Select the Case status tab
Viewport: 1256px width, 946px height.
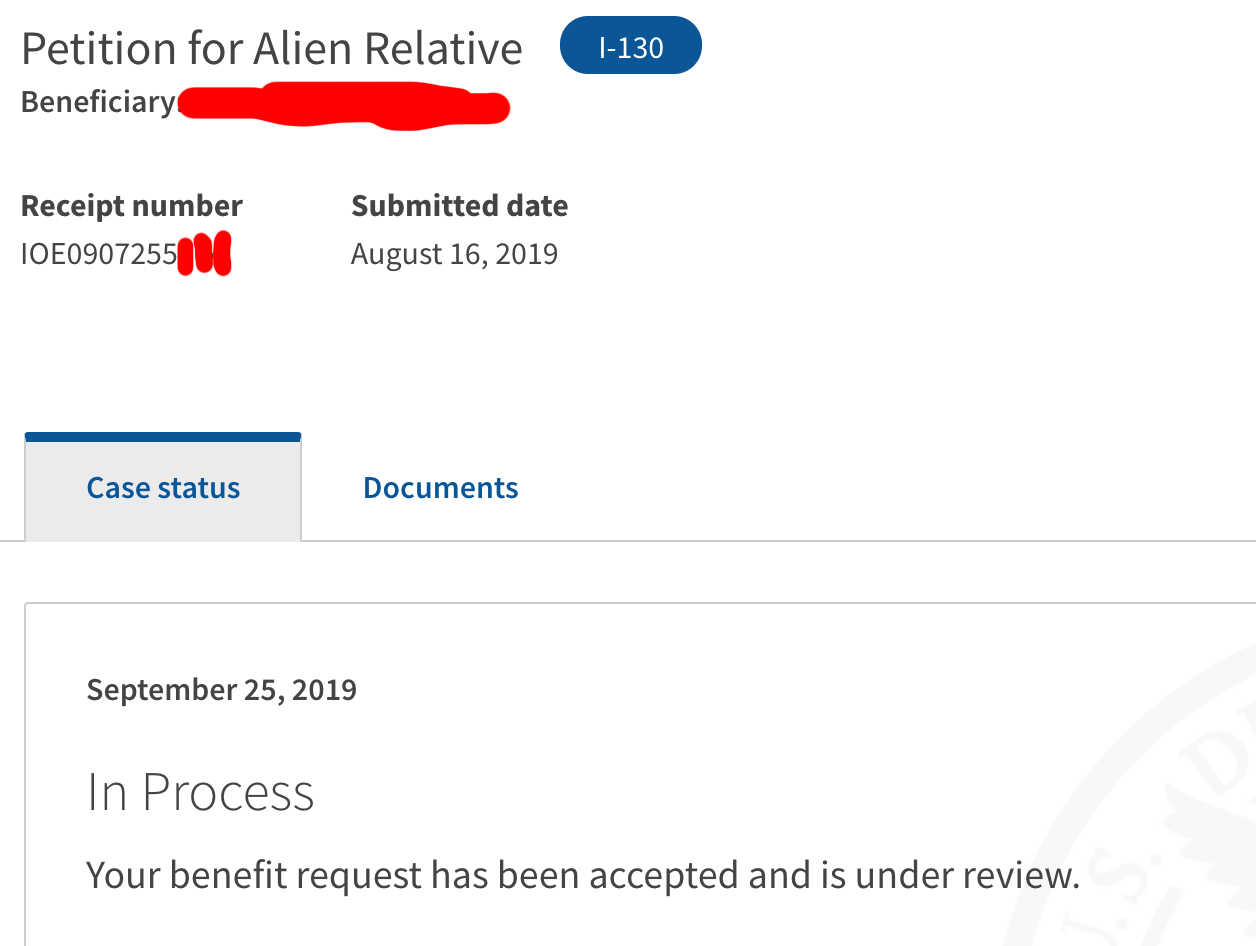[163, 488]
